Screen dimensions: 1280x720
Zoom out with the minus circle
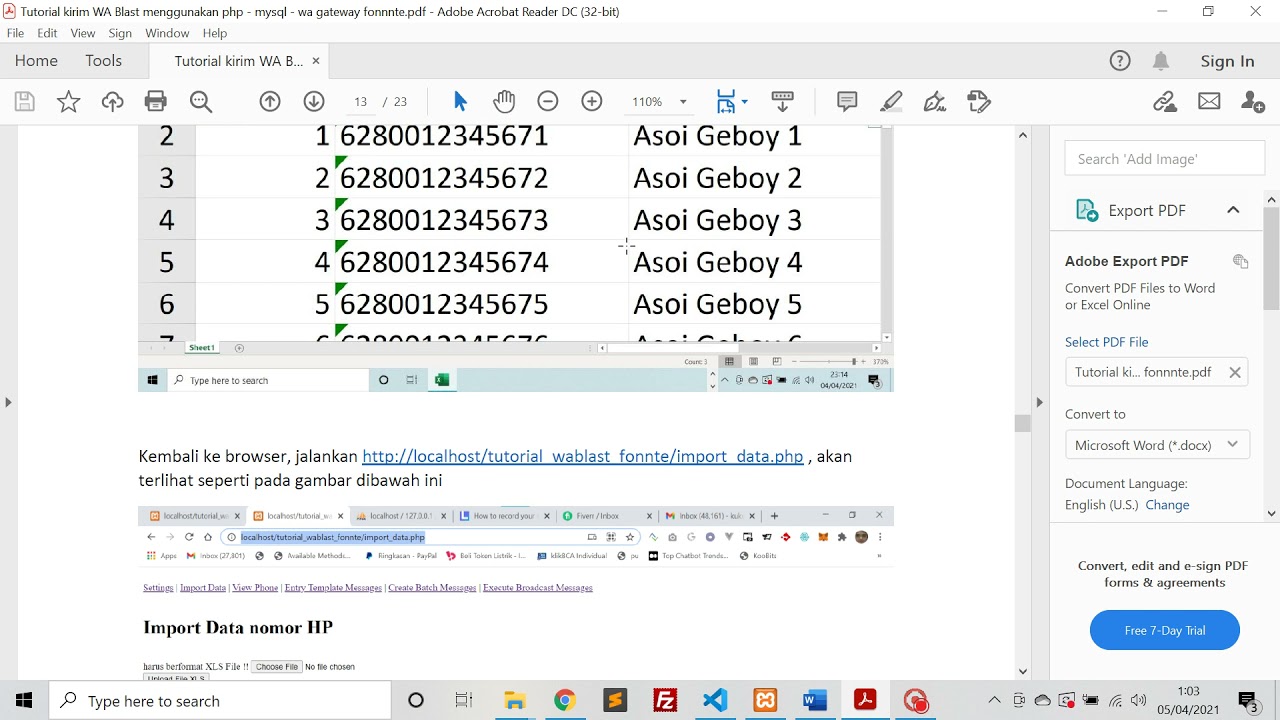[548, 101]
